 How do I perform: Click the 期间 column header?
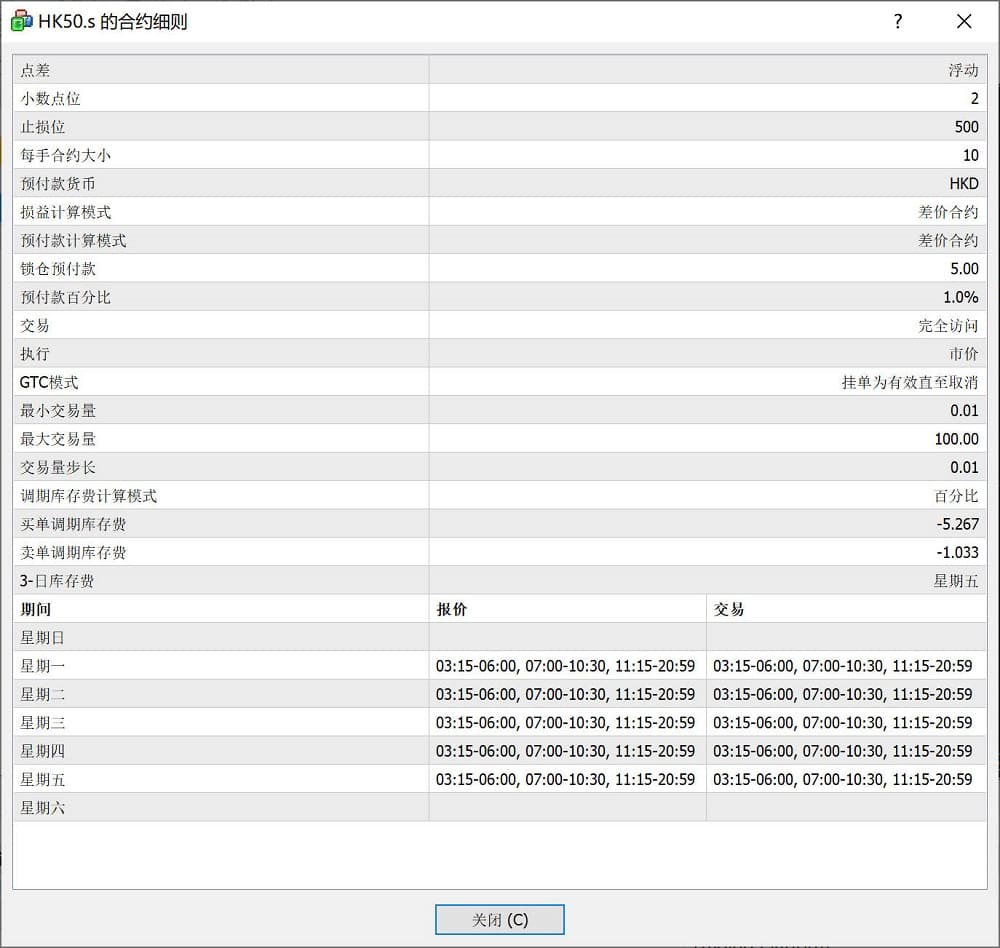point(35,609)
